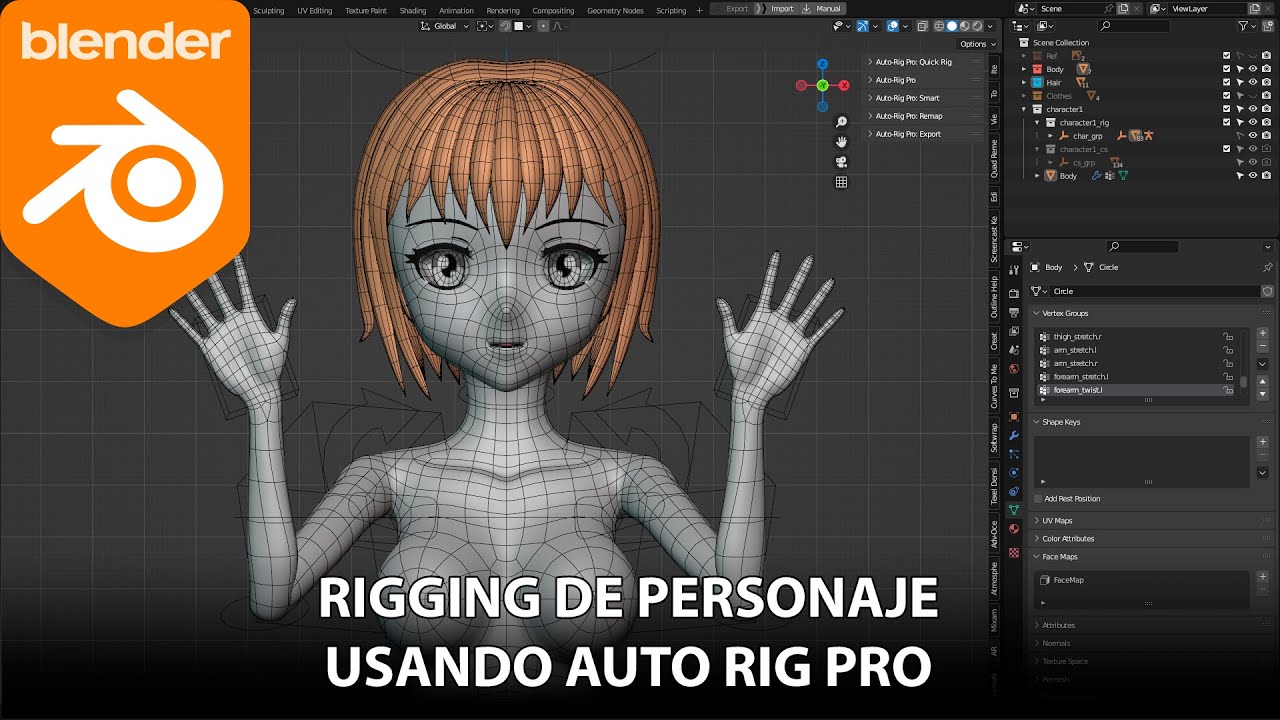This screenshot has width=1280, height=720.
Task: Open Global transform orientation dropdown
Action: click(446, 26)
